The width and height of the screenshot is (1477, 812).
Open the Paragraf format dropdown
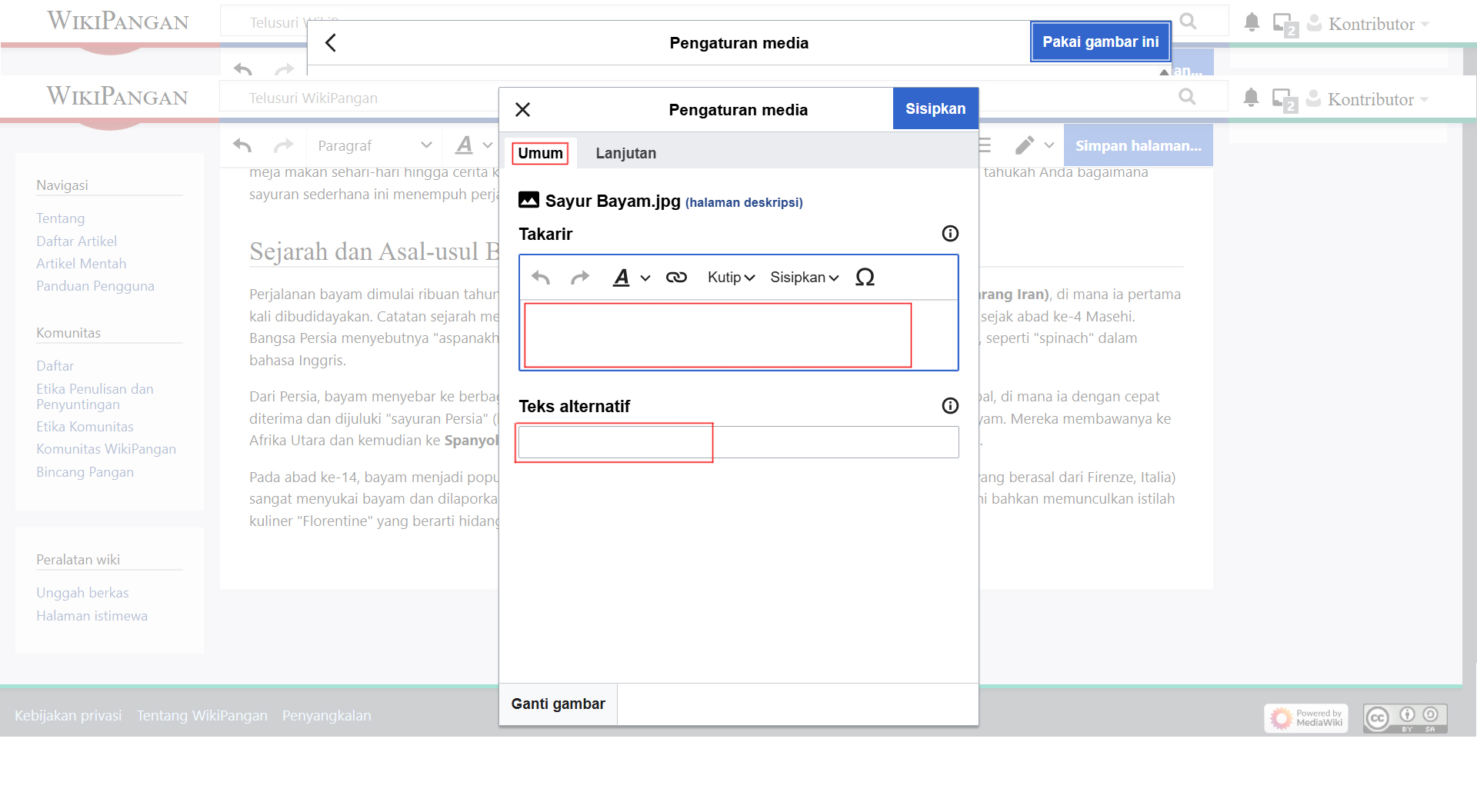click(x=374, y=145)
